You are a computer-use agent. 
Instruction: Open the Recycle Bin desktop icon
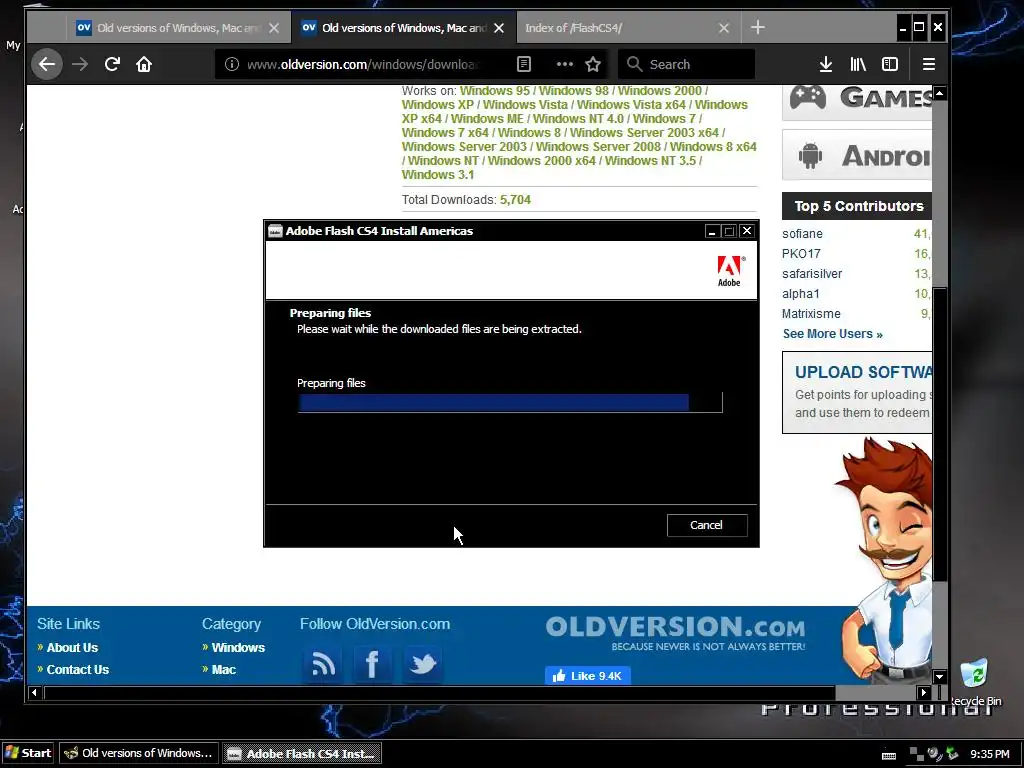[x=974, y=682]
